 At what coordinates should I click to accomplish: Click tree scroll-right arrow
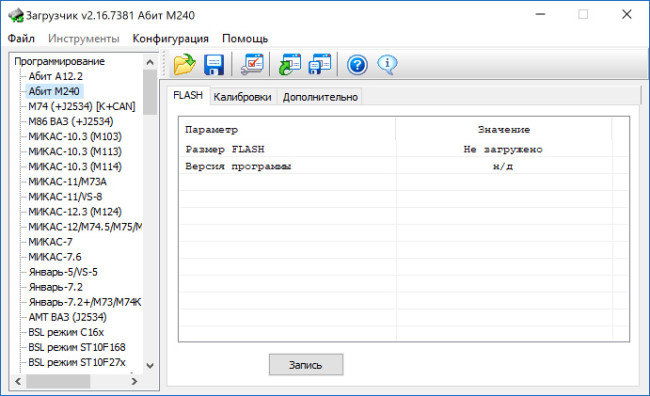tap(134, 381)
